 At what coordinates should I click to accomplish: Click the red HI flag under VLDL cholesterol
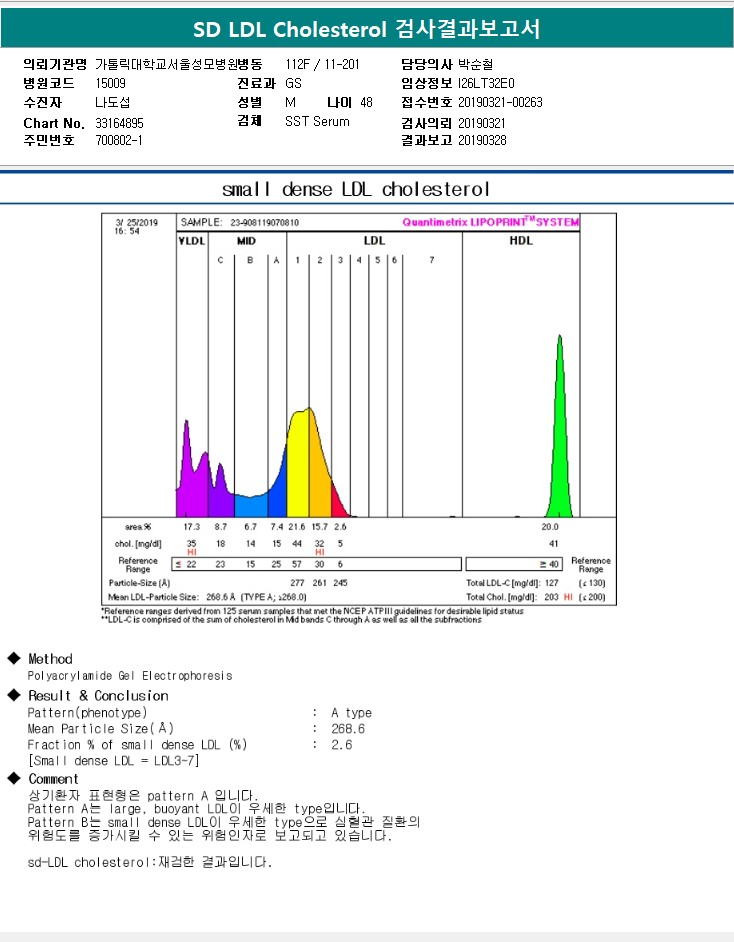click(x=192, y=552)
